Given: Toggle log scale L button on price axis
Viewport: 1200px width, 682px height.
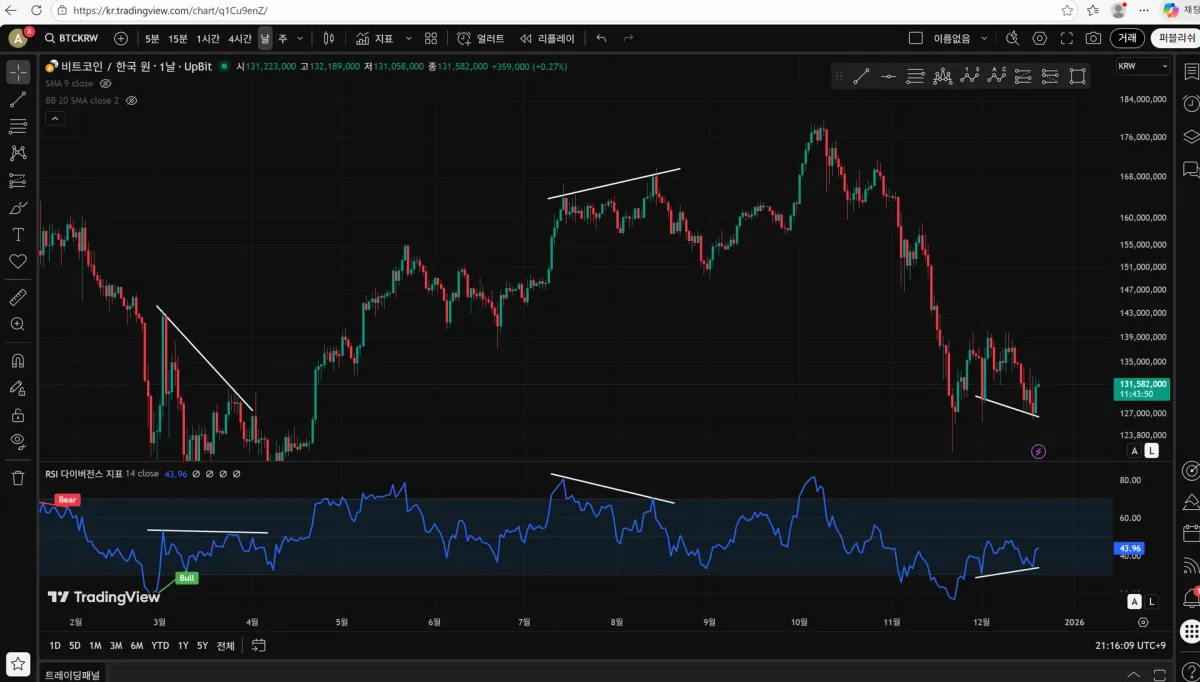Looking at the screenshot, I should pos(1152,451).
